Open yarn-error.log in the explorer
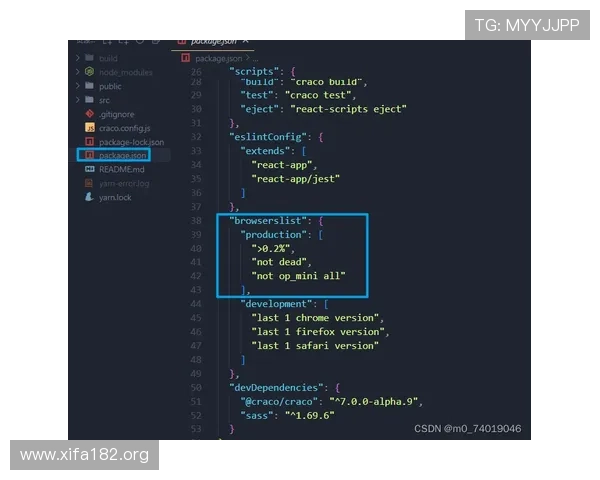Screen dimensions: 600x480 [x=124, y=184]
